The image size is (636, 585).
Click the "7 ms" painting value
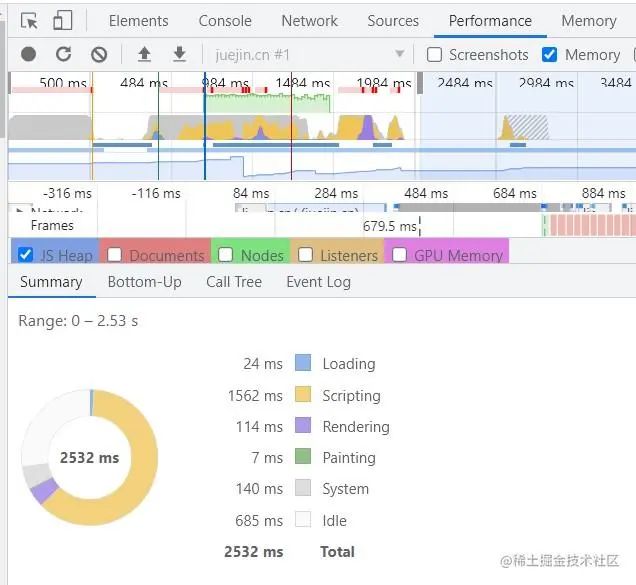[267, 458]
